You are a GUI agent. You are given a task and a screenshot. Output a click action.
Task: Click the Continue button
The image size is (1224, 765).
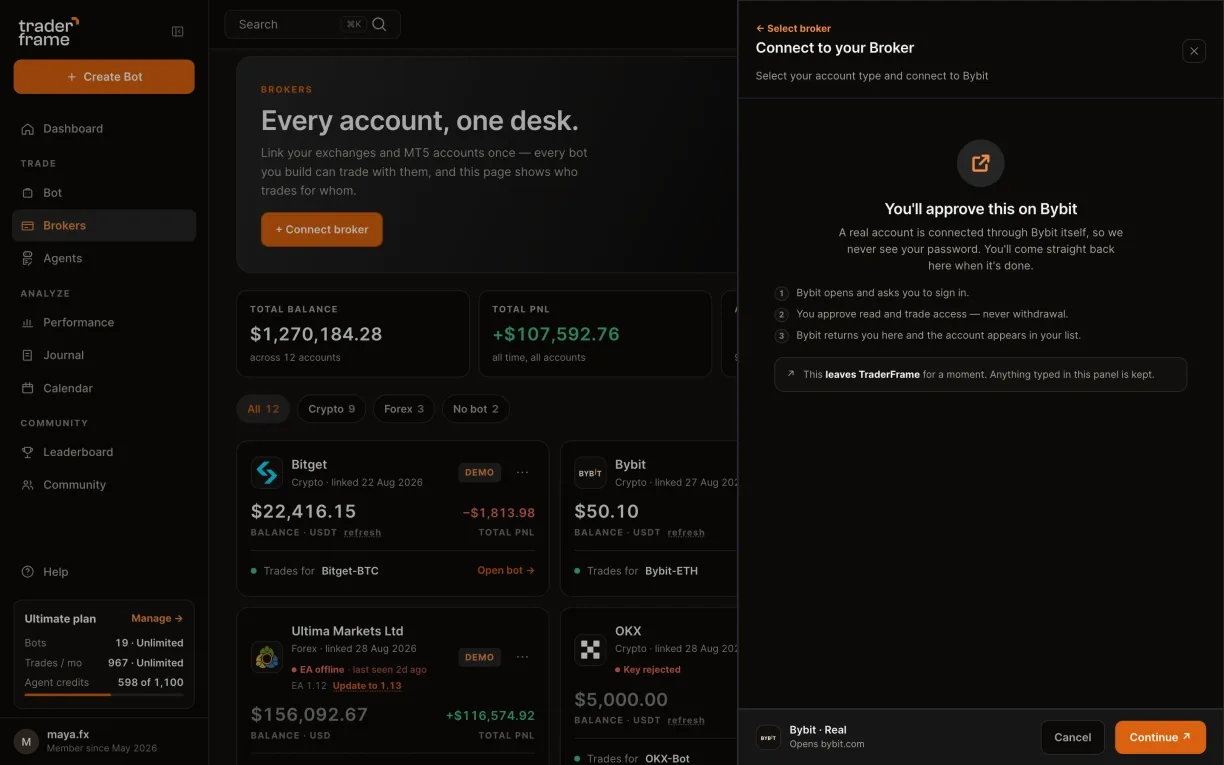click(x=1160, y=737)
